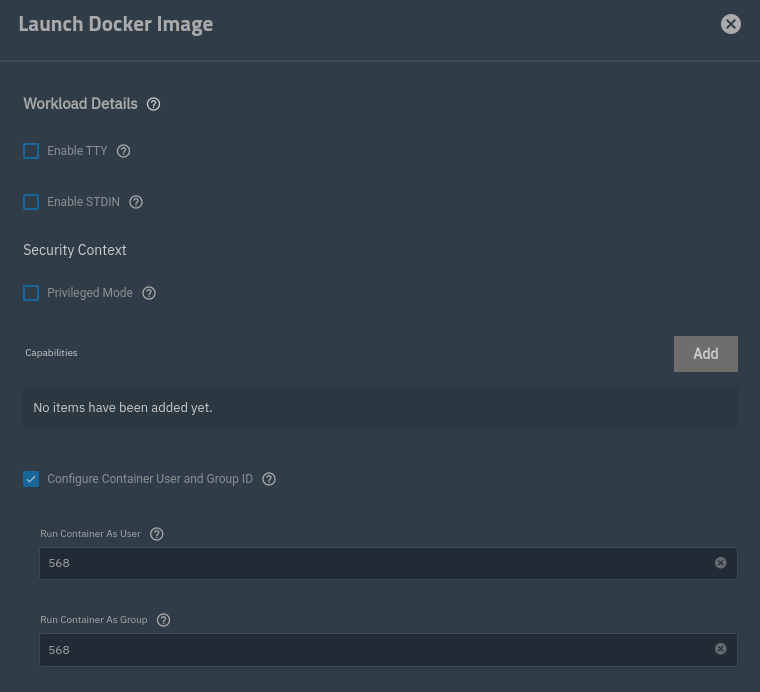Click the Launch Docker Image title text
This screenshot has width=760, height=692.
pyautogui.click(x=116, y=25)
